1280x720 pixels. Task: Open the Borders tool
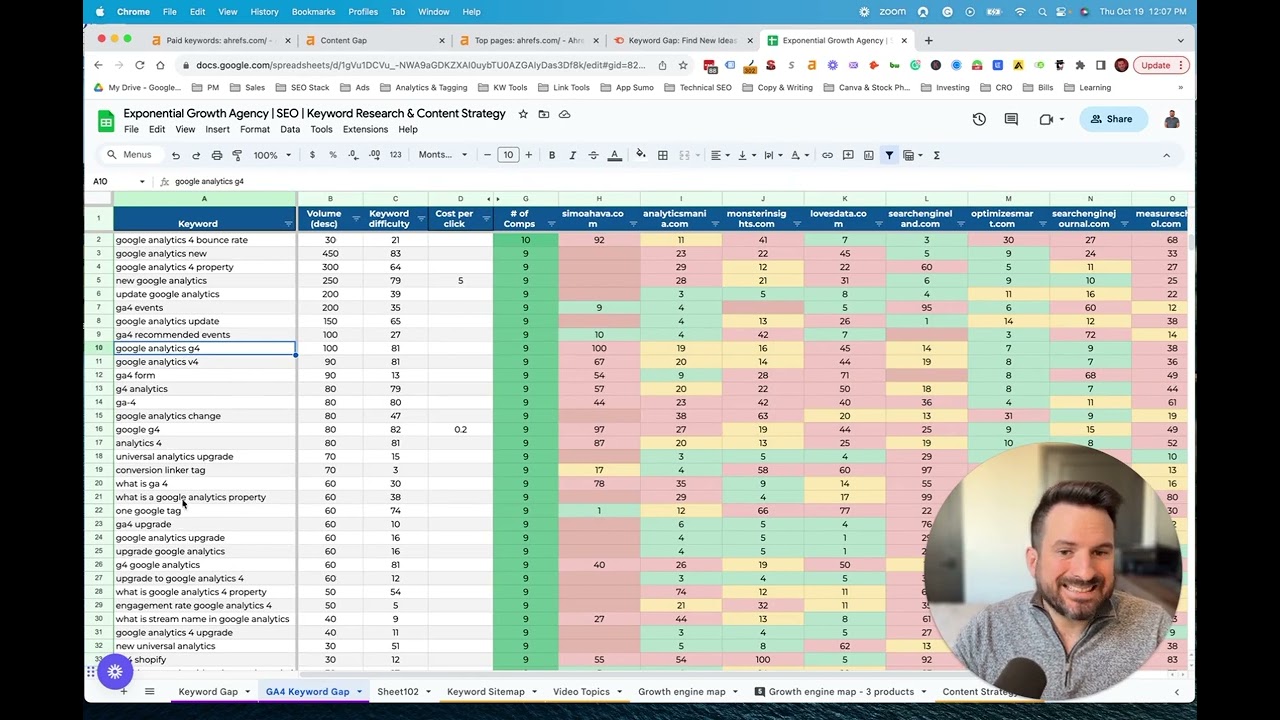click(661, 155)
